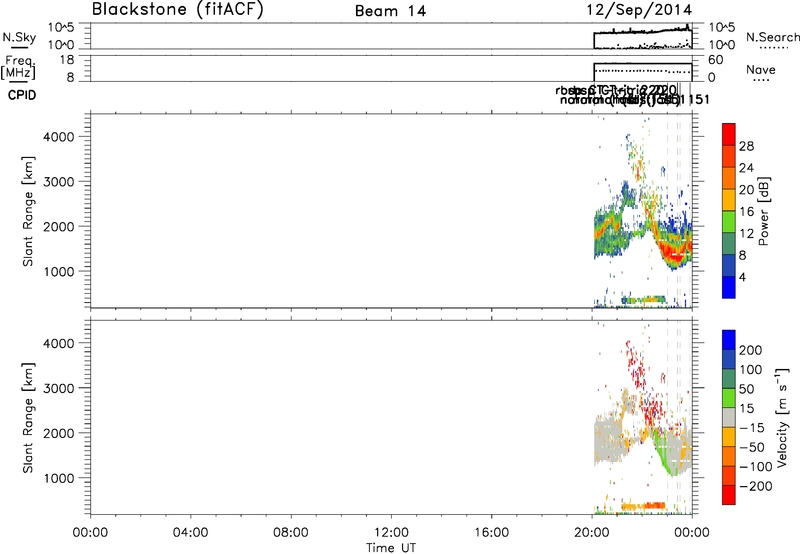The height and width of the screenshot is (554, 800).
Task: Click the "Freq. [MHz]" axis label
Action: coord(19,67)
